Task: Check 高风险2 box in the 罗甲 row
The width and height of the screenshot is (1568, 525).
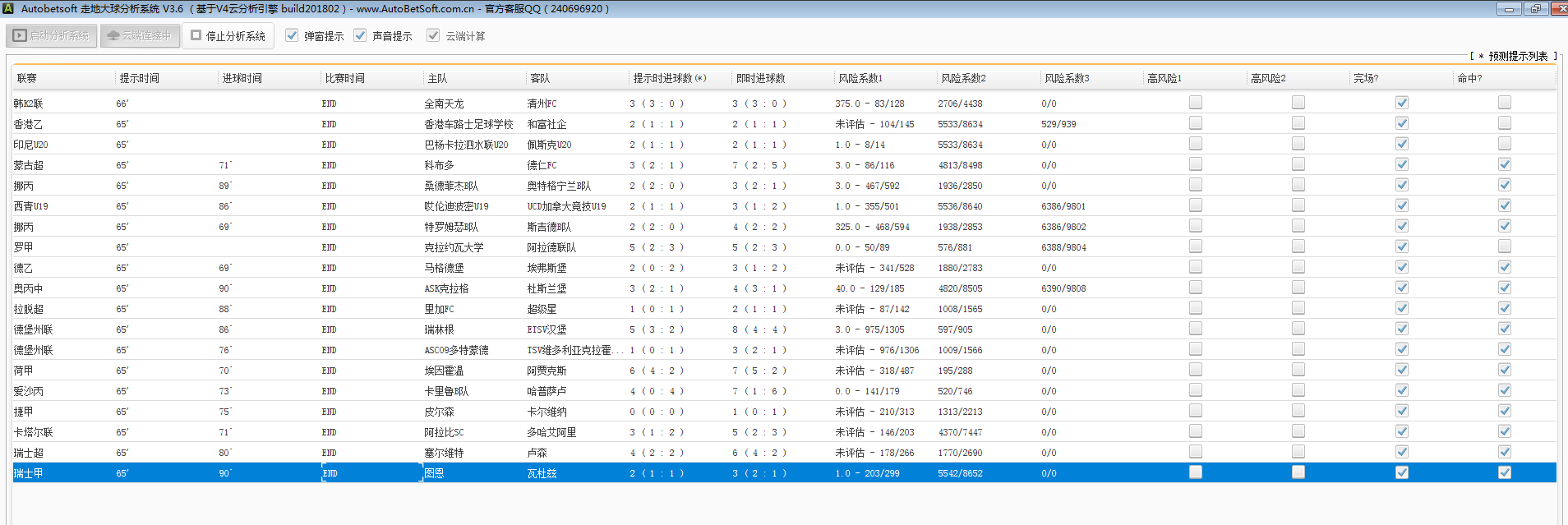Action: click(1298, 246)
